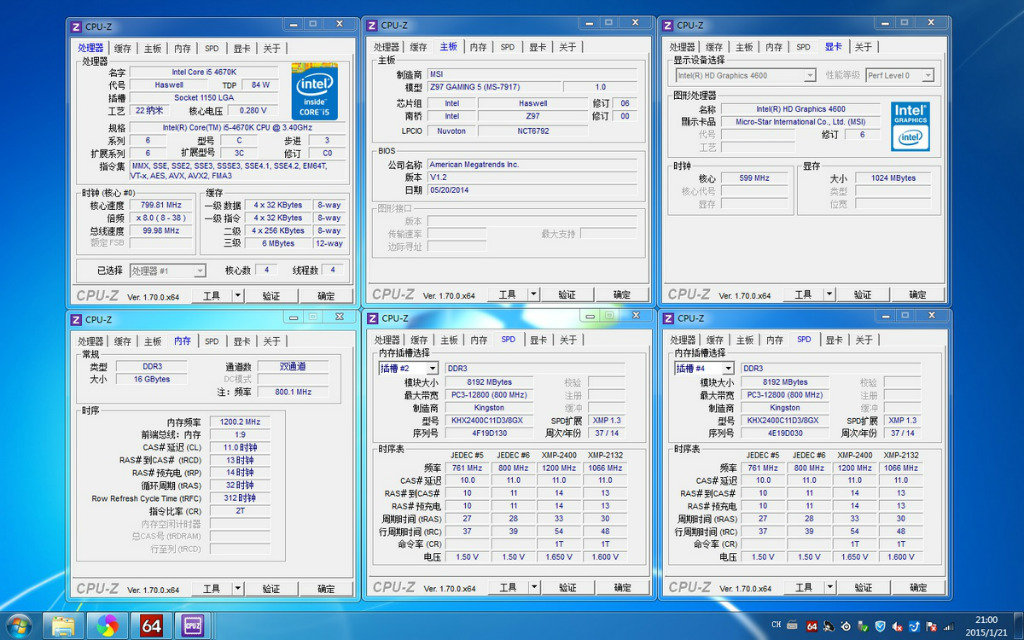
Task: Switch to 缓存 tab in the i5-4670K window
Action: coord(122,48)
